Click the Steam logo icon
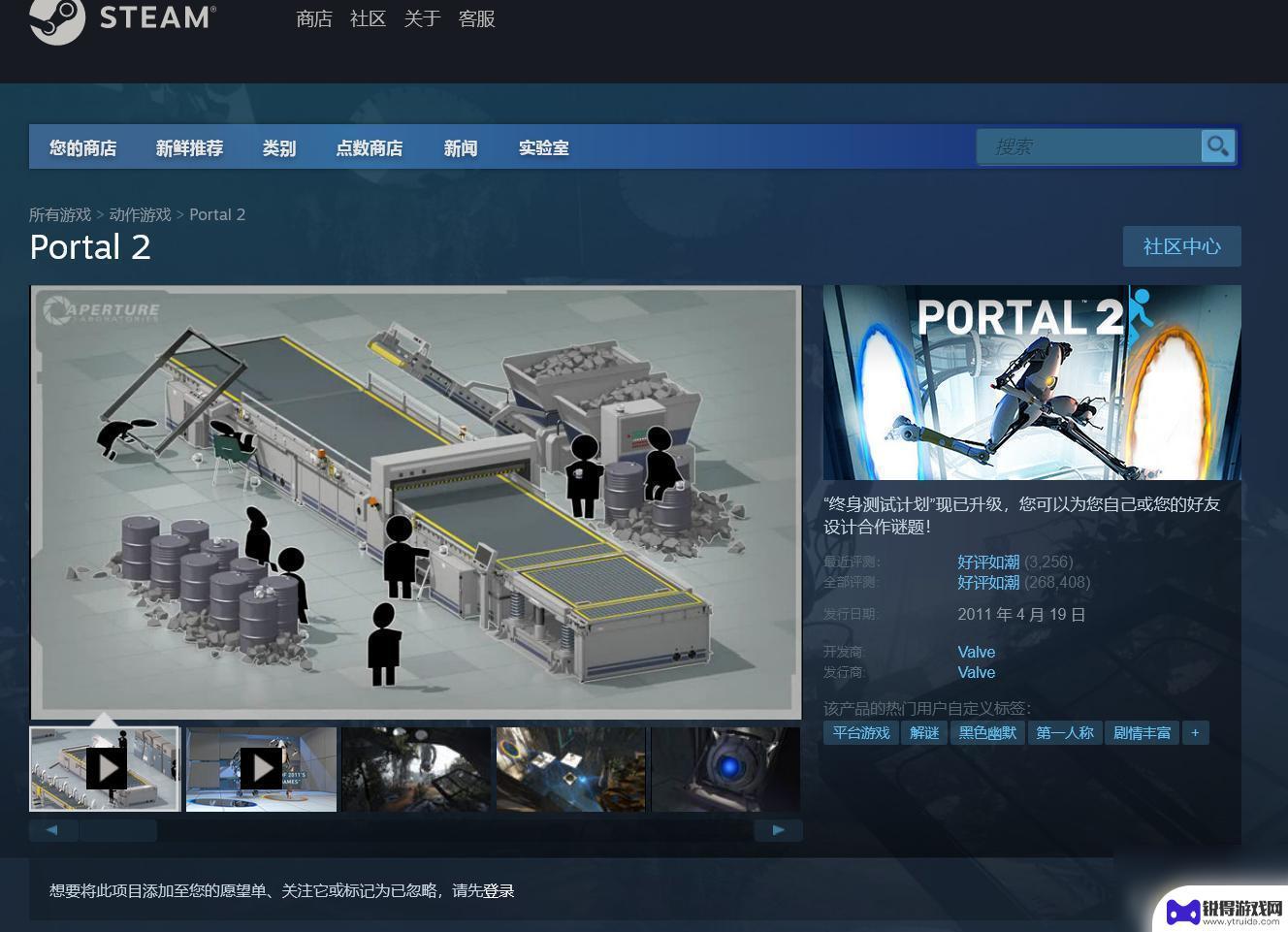 [x=57, y=19]
